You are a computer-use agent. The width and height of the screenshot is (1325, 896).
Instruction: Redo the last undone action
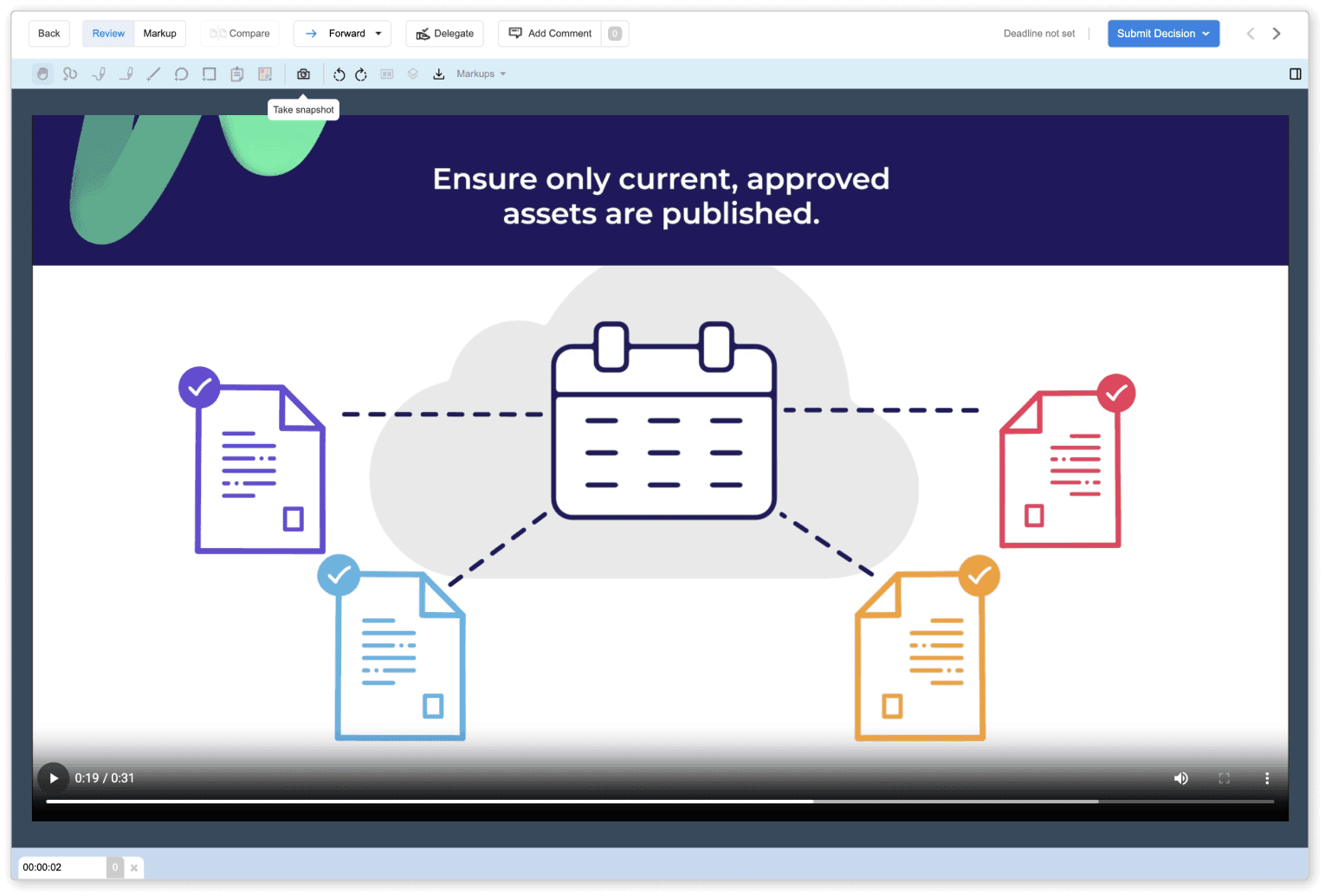[x=360, y=74]
